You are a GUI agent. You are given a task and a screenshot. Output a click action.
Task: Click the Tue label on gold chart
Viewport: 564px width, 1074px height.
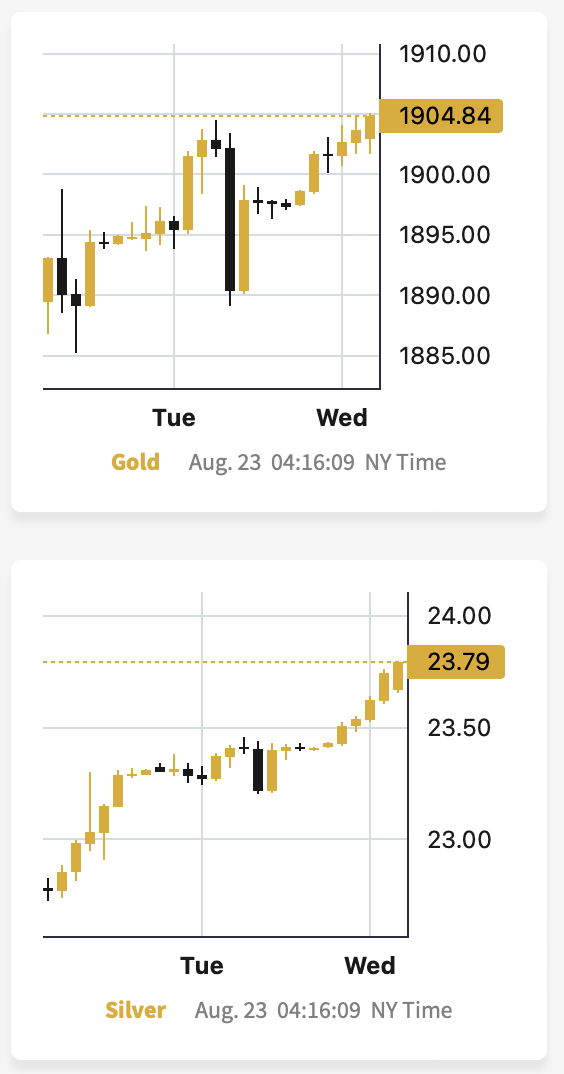[173, 417]
